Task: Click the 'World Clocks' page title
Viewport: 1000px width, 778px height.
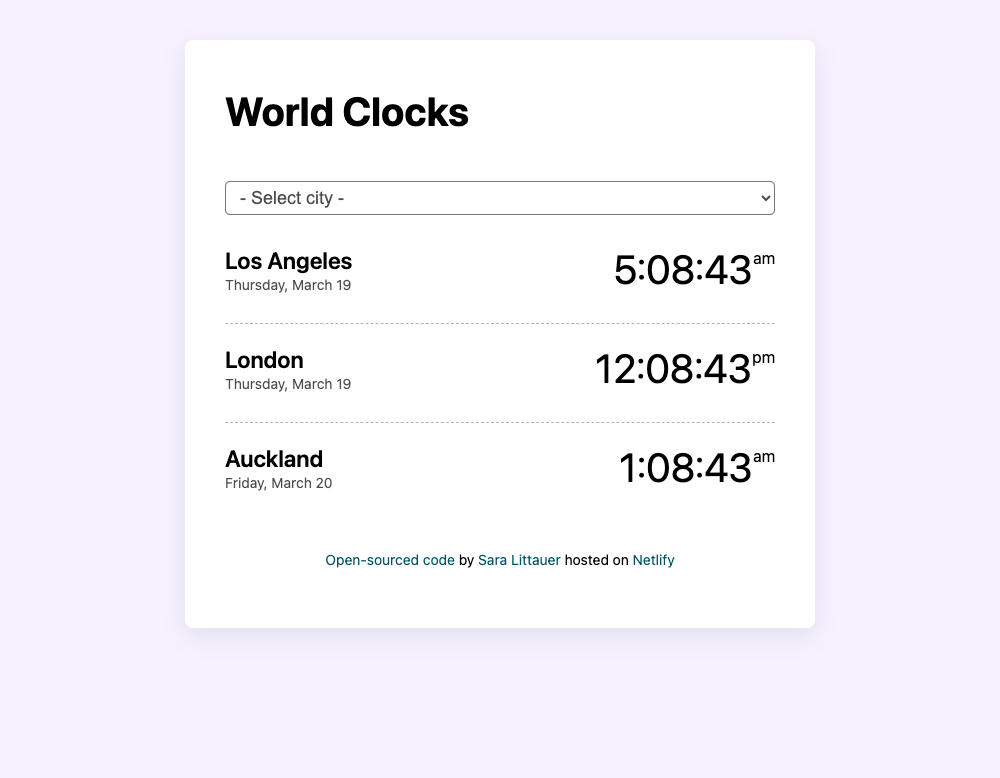Action: pyautogui.click(x=347, y=112)
